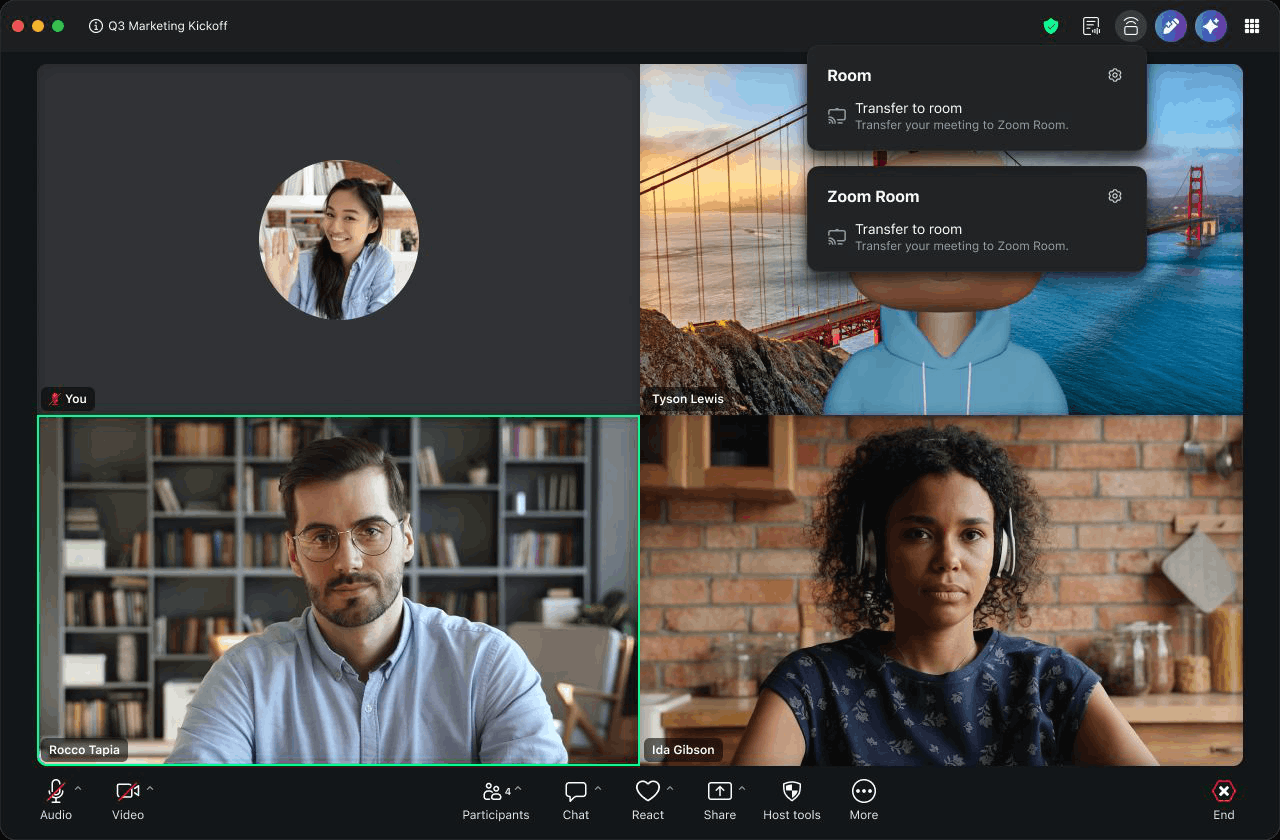Click the Share screen button

click(720, 800)
